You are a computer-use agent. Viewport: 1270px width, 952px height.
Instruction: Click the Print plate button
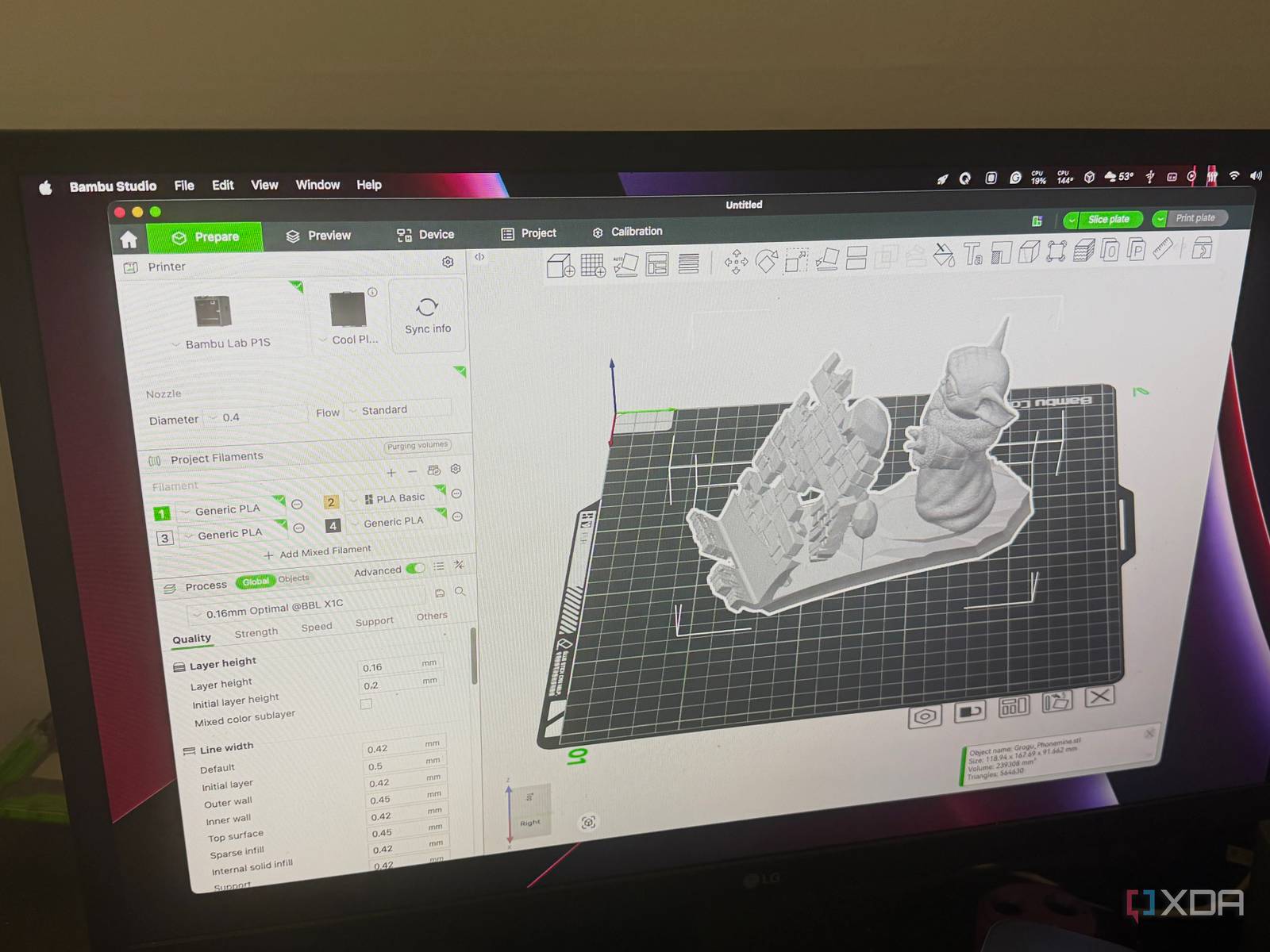point(1195,217)
